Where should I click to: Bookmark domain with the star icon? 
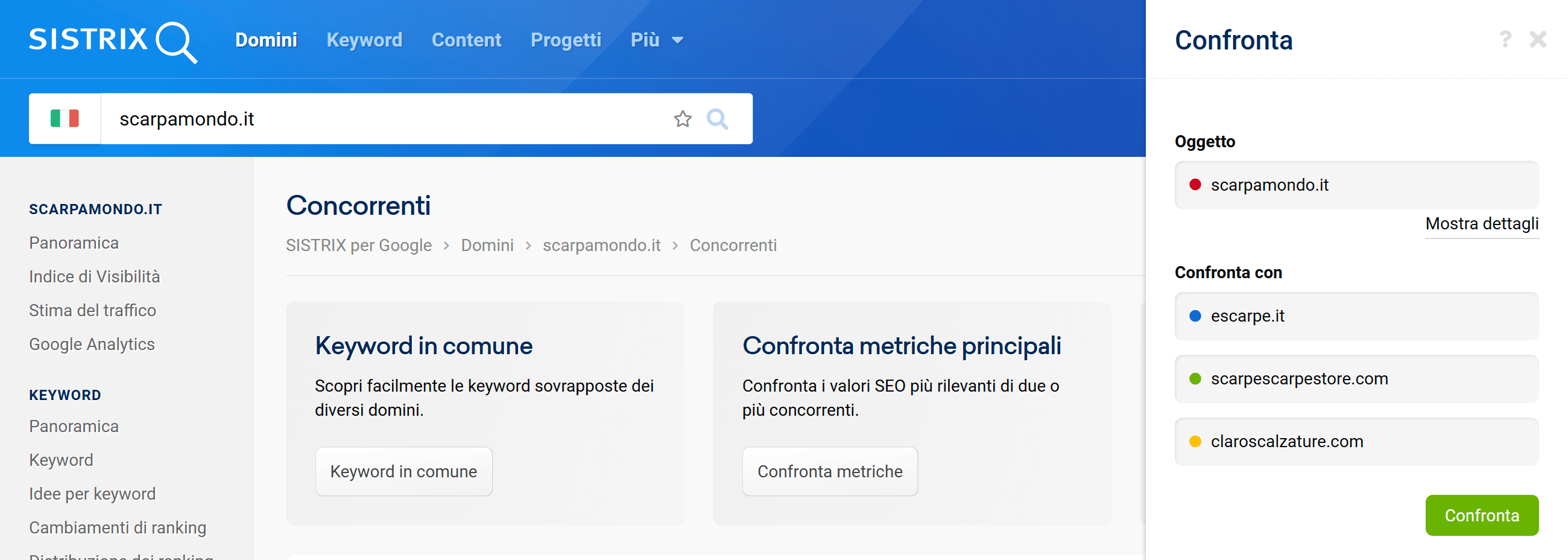[x=682, y=119]
